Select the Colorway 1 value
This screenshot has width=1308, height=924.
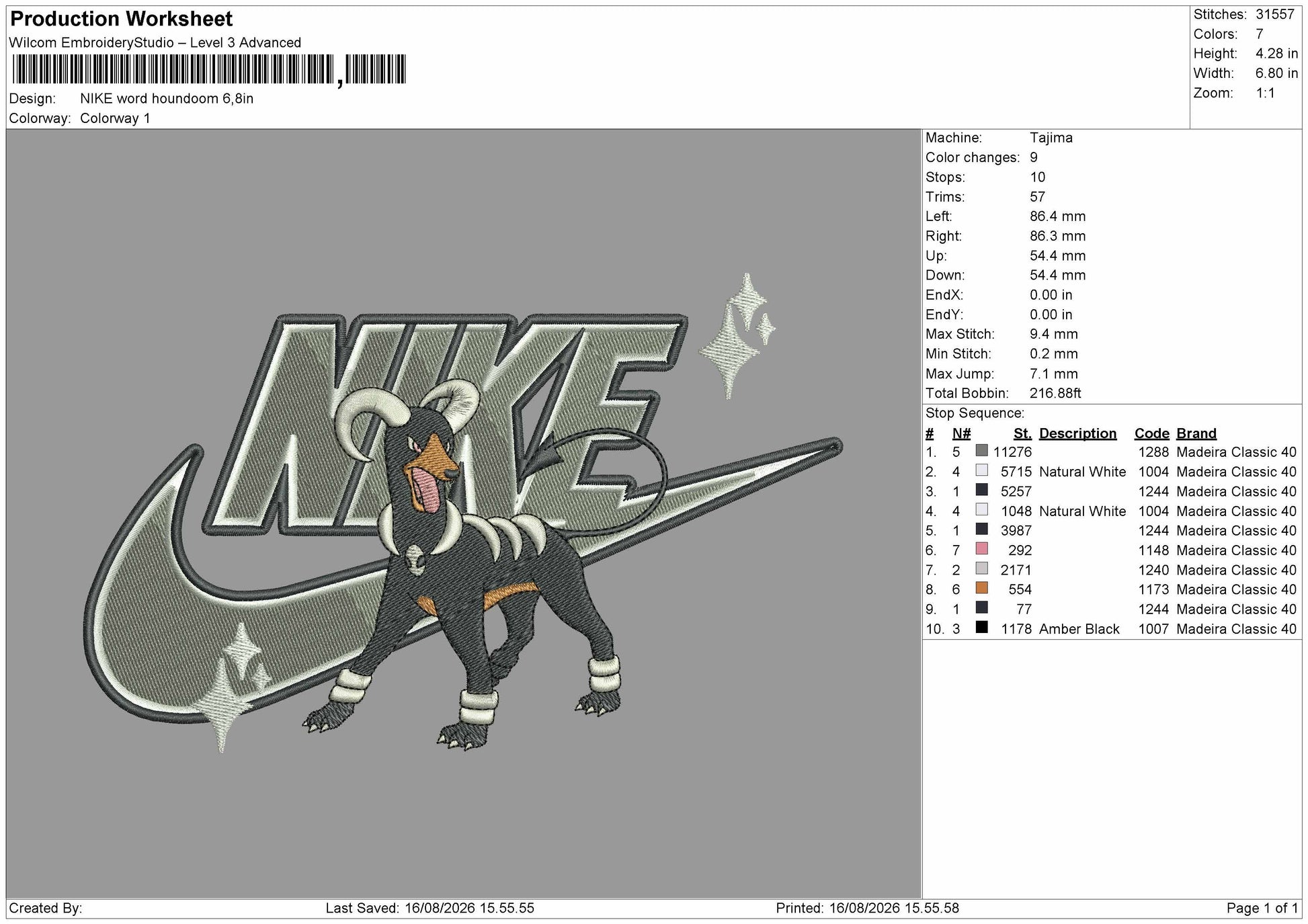[x=115, y=119]
